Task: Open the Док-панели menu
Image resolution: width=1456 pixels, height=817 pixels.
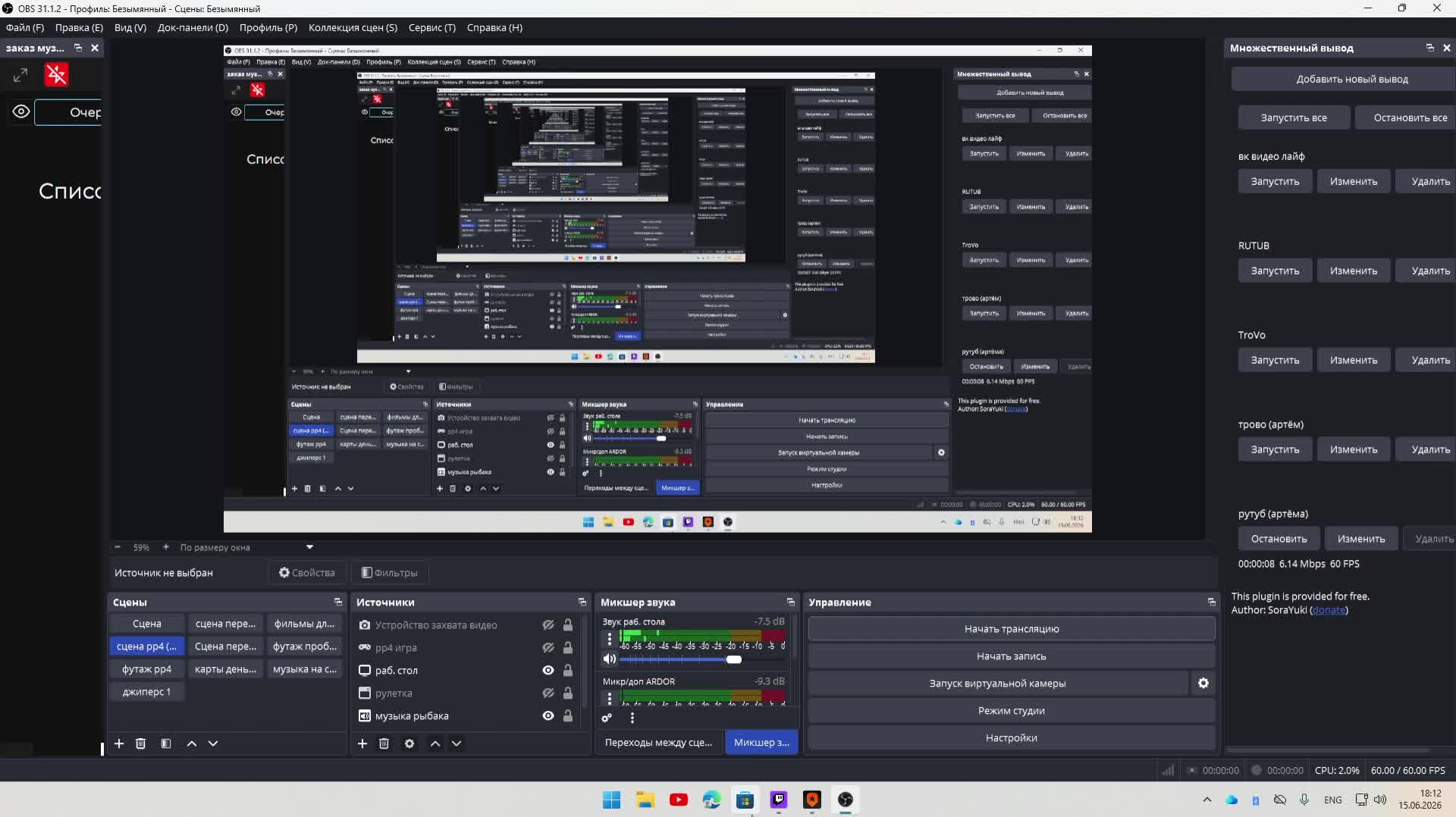Action: 193,27
